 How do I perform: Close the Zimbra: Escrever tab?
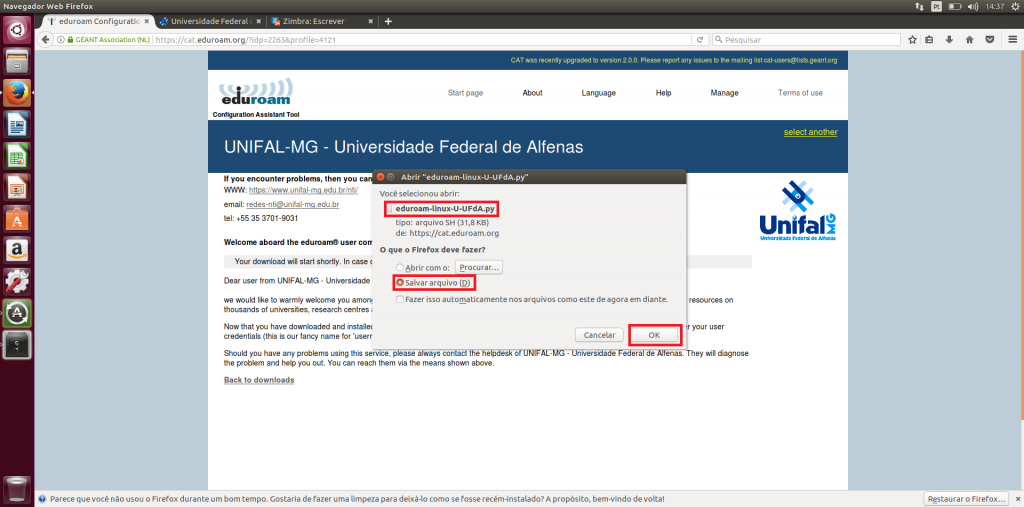pos(370,21)
